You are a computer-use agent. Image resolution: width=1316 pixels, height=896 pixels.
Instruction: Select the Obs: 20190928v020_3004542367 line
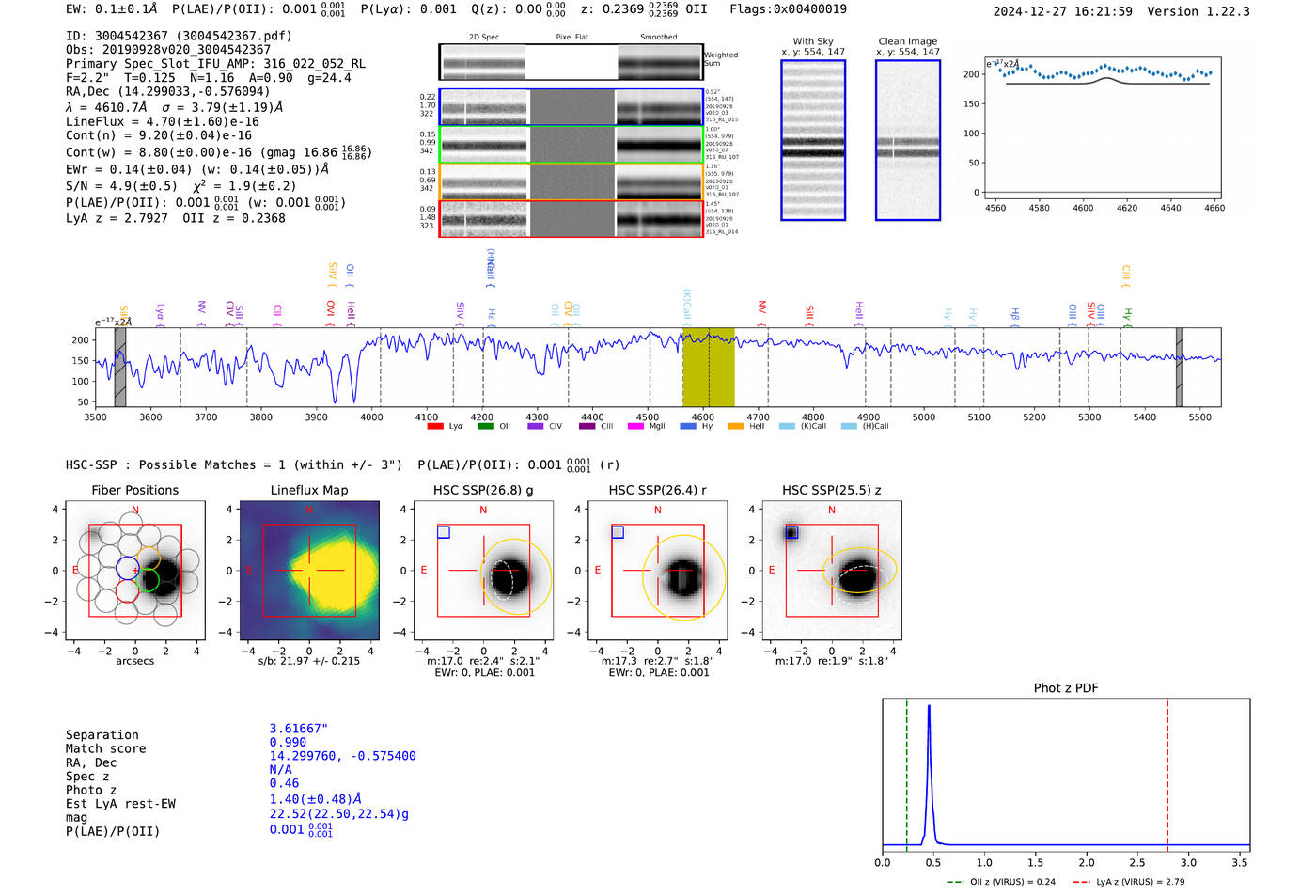168,50
